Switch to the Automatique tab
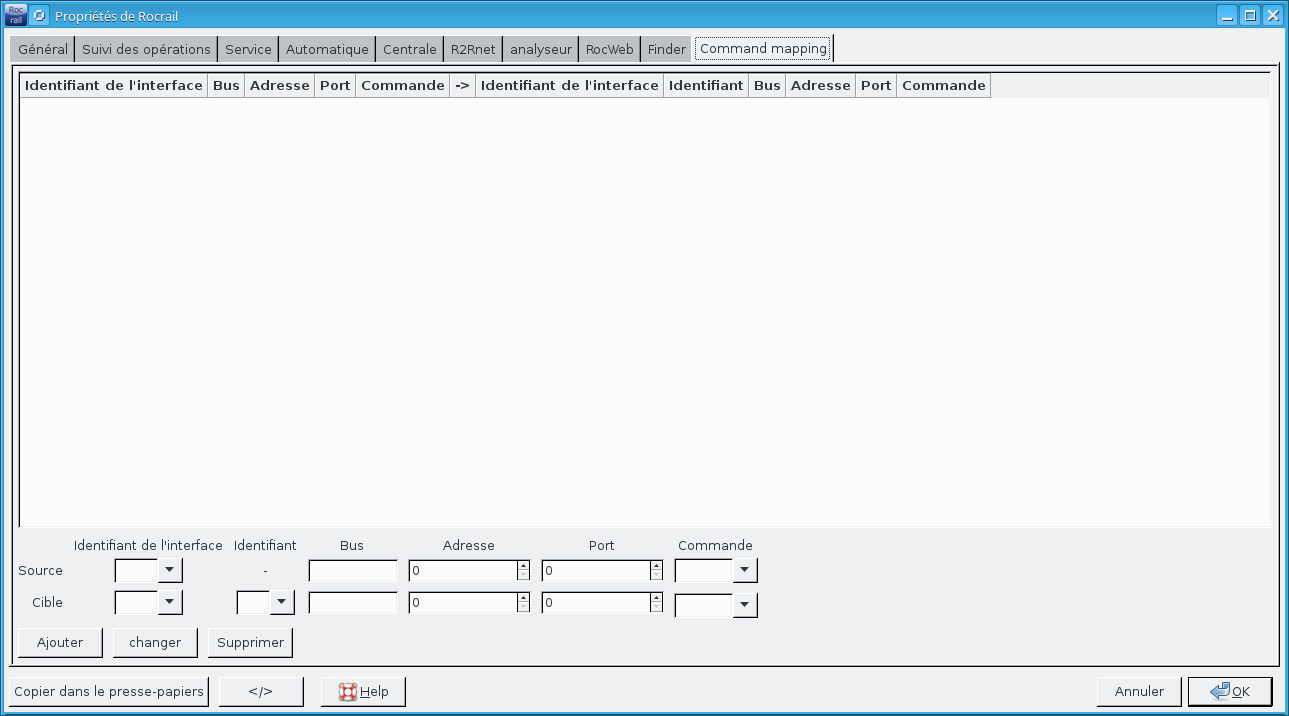Image resolution: width=1289 pixels, height=716 pixels. [x=327, y=49]
